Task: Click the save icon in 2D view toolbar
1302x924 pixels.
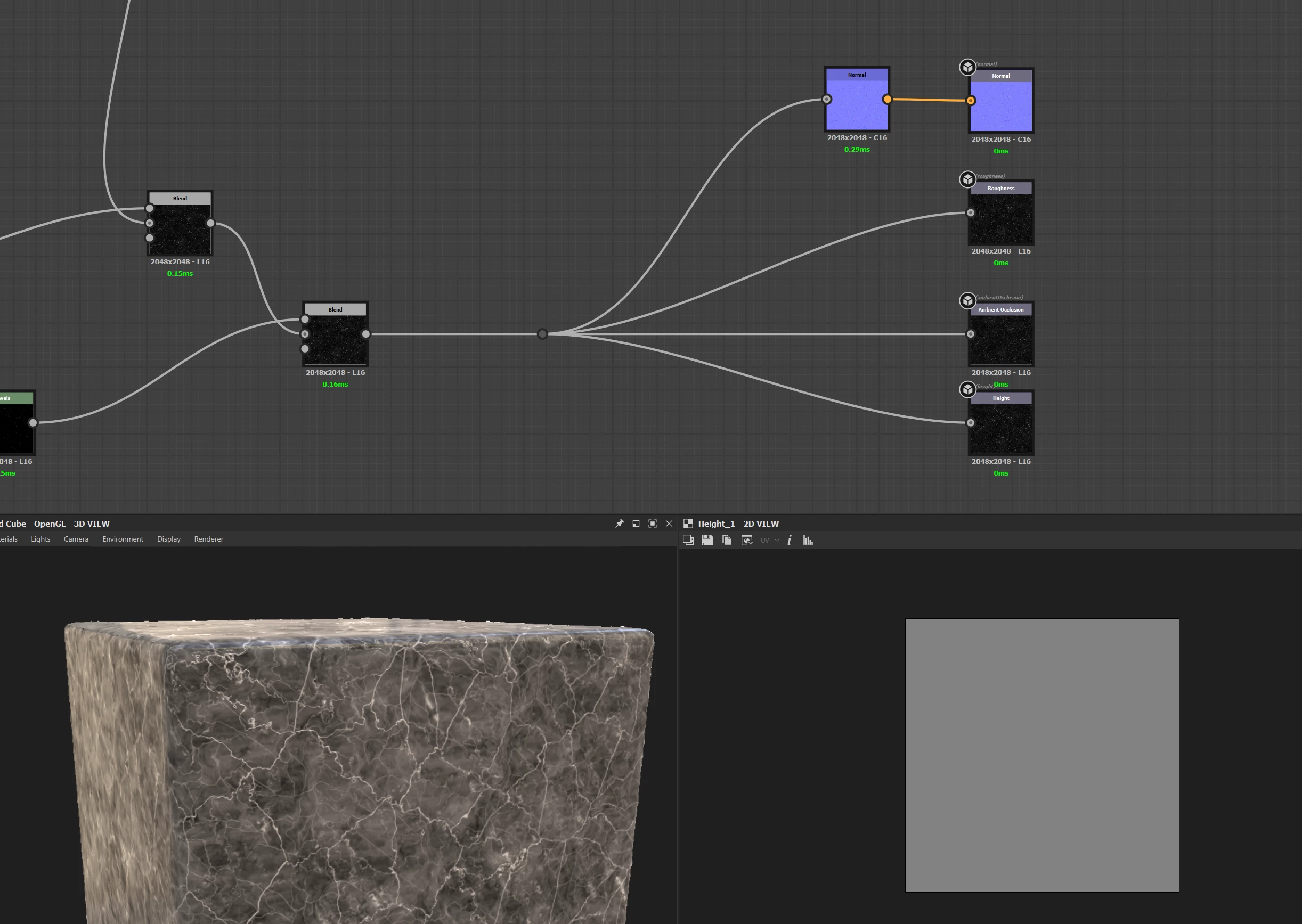Action: pos(707,540)
